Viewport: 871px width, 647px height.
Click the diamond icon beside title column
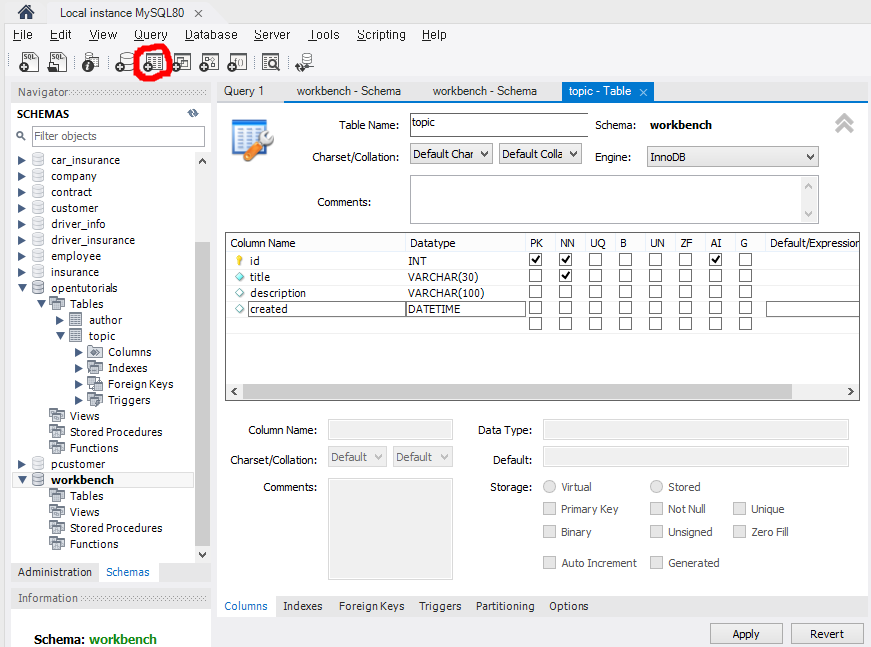tap(239, 277)
